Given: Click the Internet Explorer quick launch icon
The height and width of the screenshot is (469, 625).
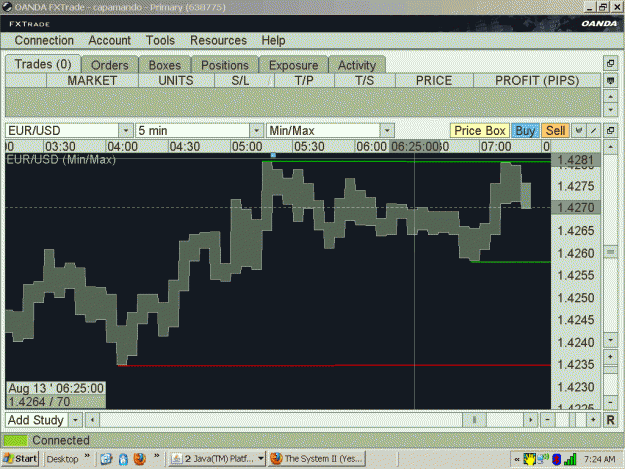Looking at the screenshot, I should pos(106,459).
